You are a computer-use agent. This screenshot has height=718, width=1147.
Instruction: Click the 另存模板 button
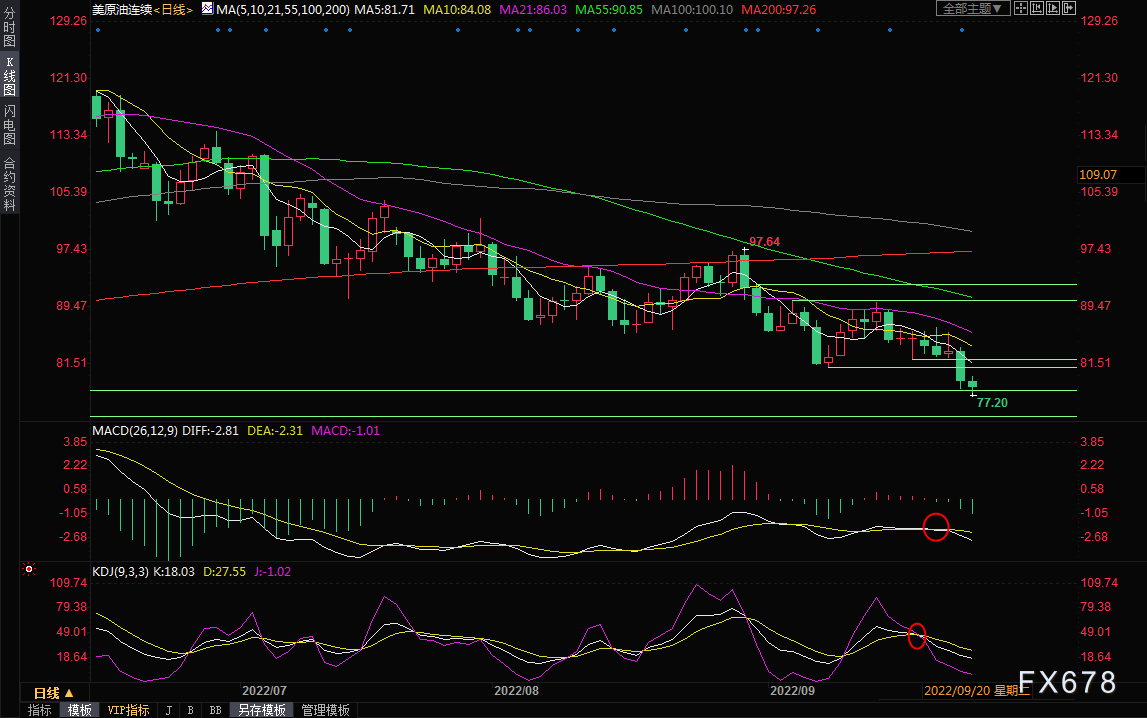(262, 710)
